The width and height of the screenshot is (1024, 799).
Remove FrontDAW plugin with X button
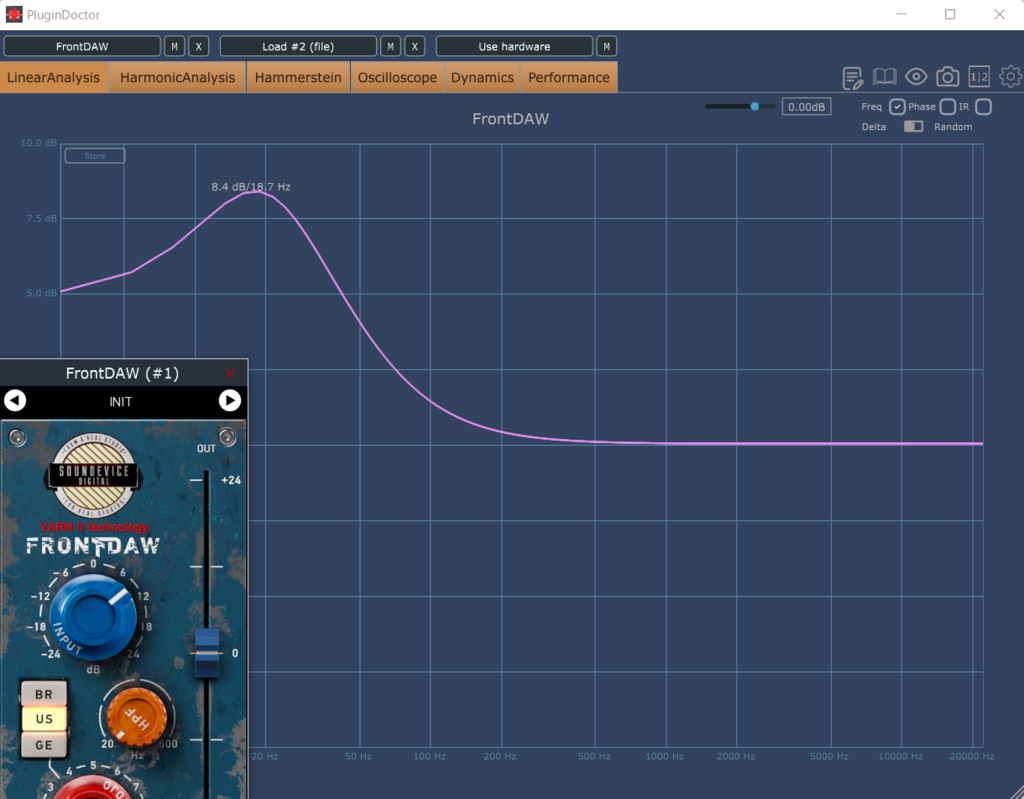(x=199, y=46)
